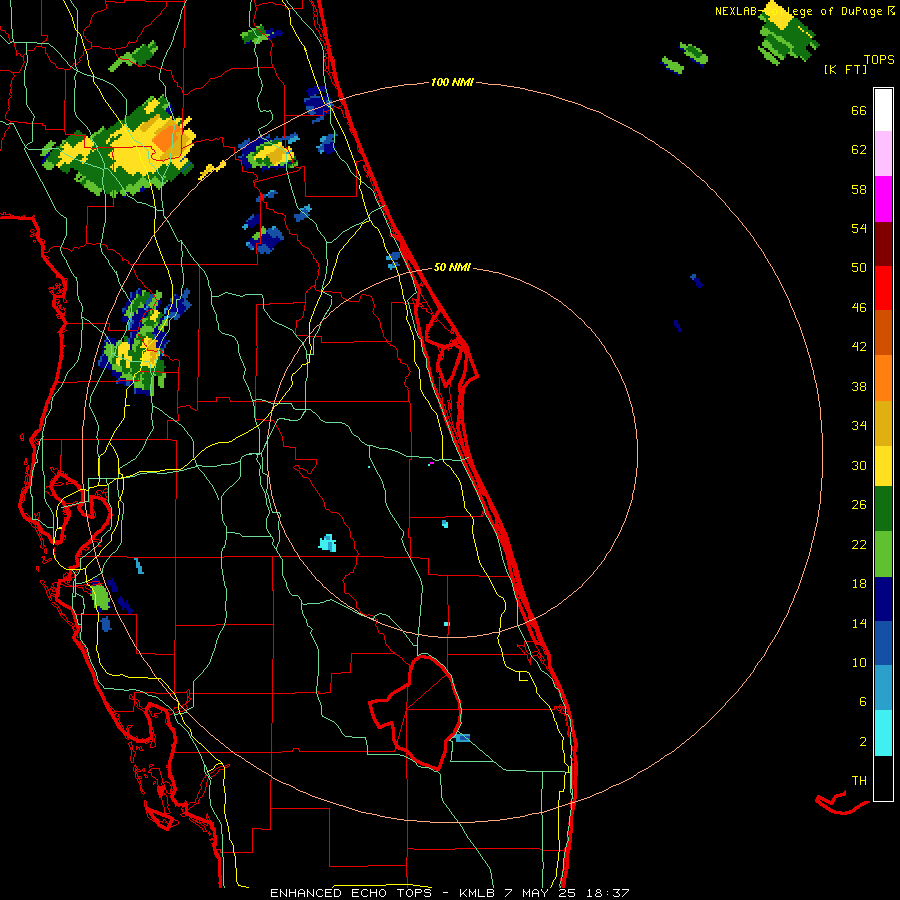Click the yellow-cored echo above the 100 NMI ring
This screenshot has width=900, height=900.
pos(269,153)
